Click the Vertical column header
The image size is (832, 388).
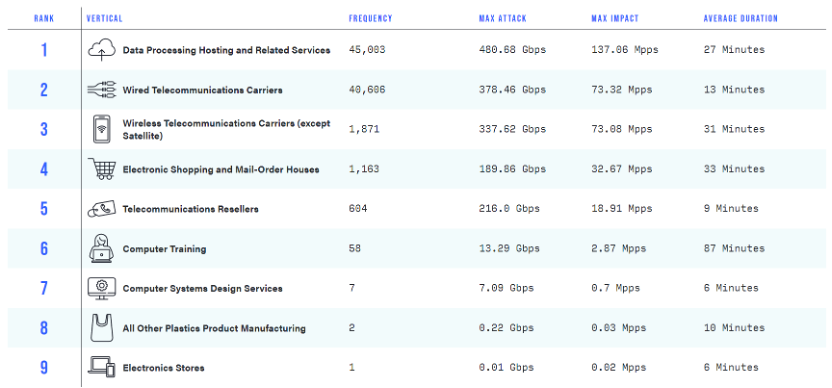click(105, 18)
